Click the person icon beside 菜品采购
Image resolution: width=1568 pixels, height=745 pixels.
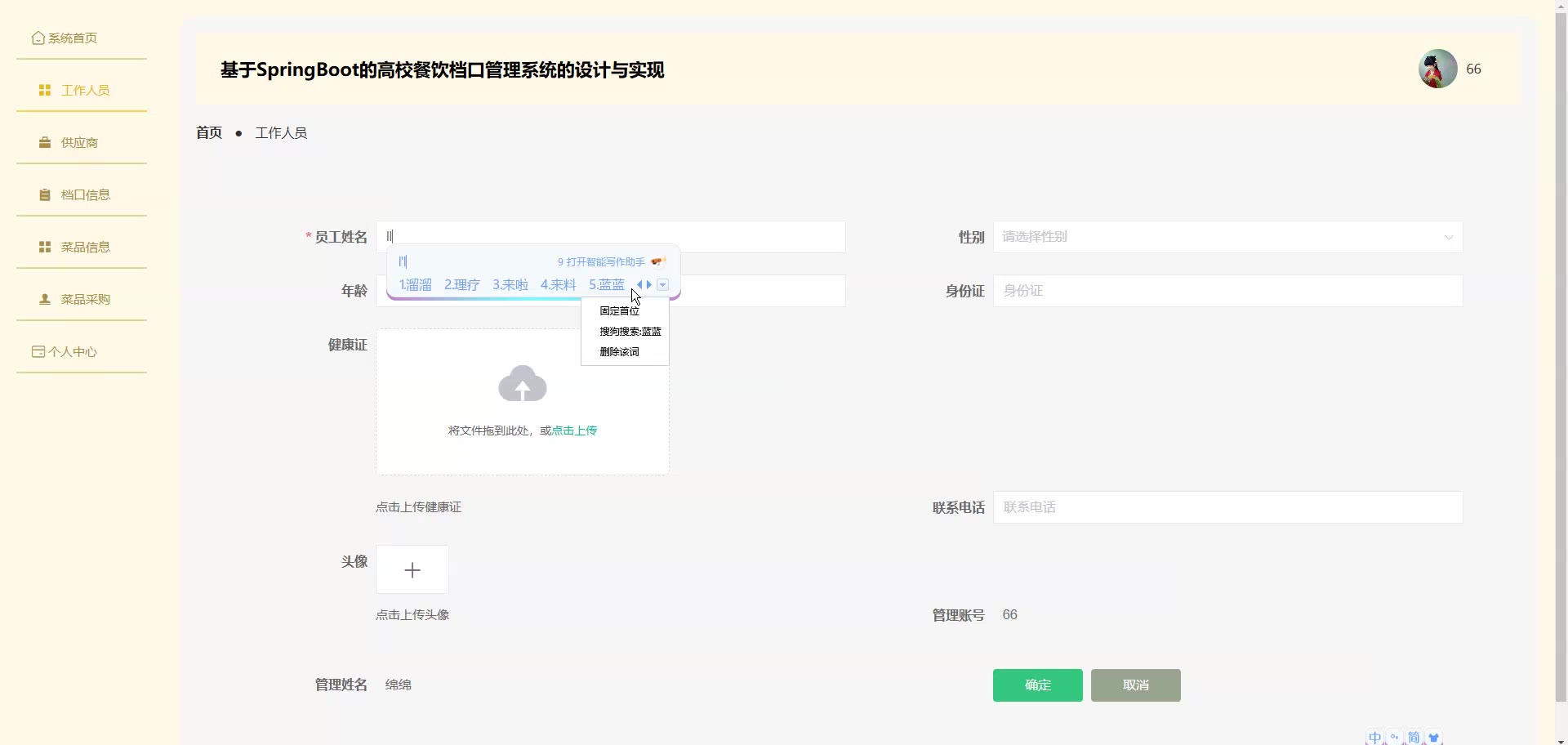(x=45, y=300)
